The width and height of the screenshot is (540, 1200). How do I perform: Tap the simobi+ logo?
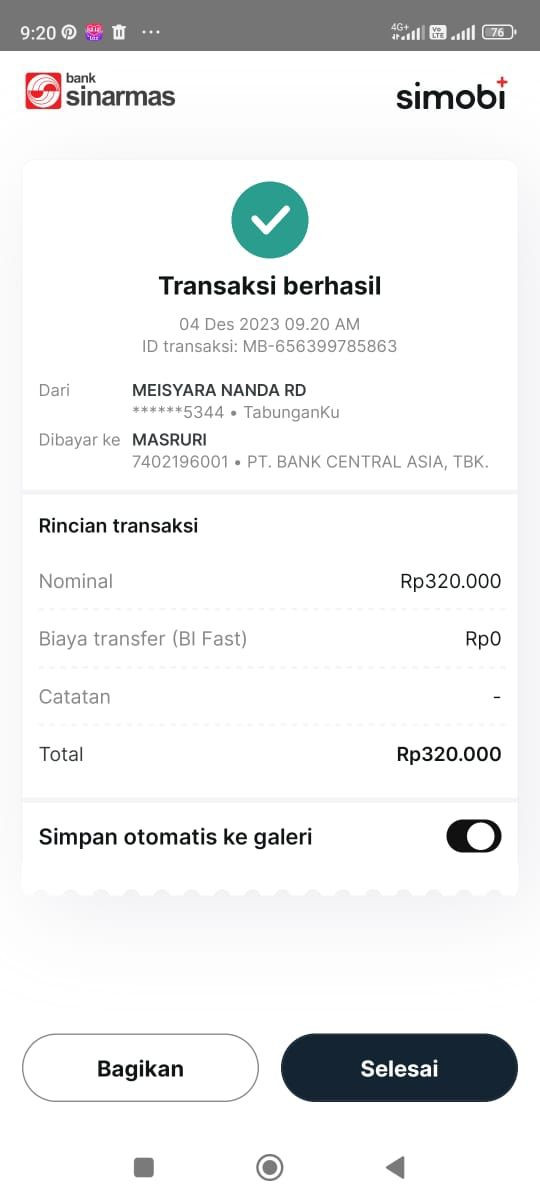coord(452,94)
